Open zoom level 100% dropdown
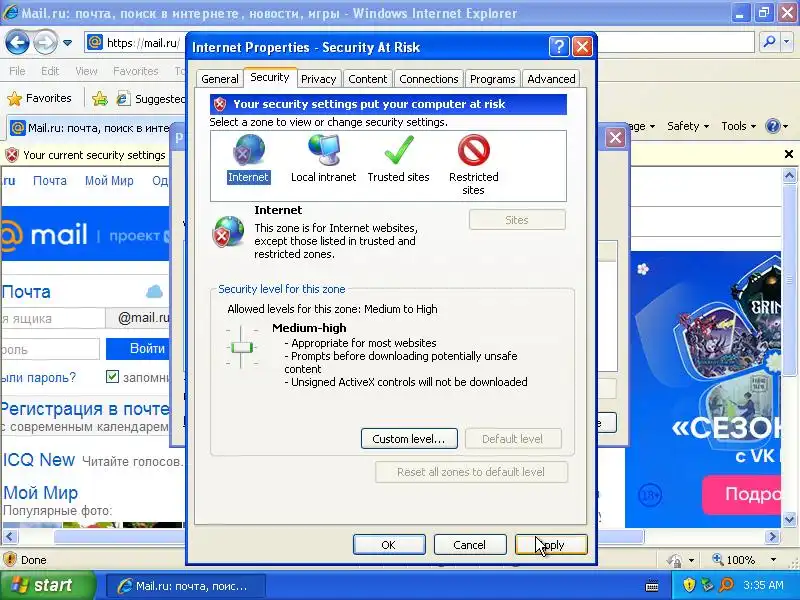The height and width of the screenshot is (600, 800). [x=773, y=560]
